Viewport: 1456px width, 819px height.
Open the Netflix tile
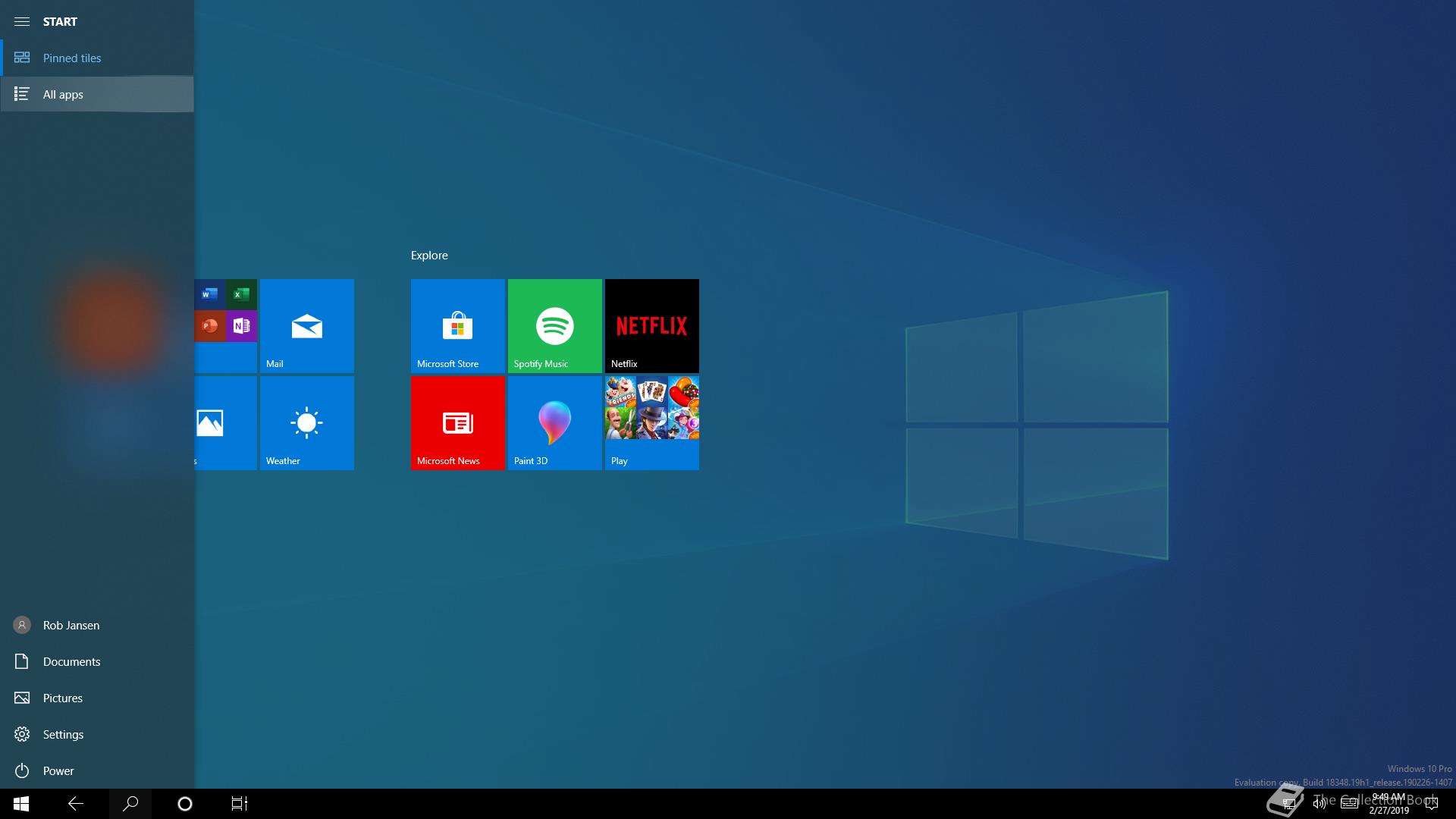coord(652,326)
